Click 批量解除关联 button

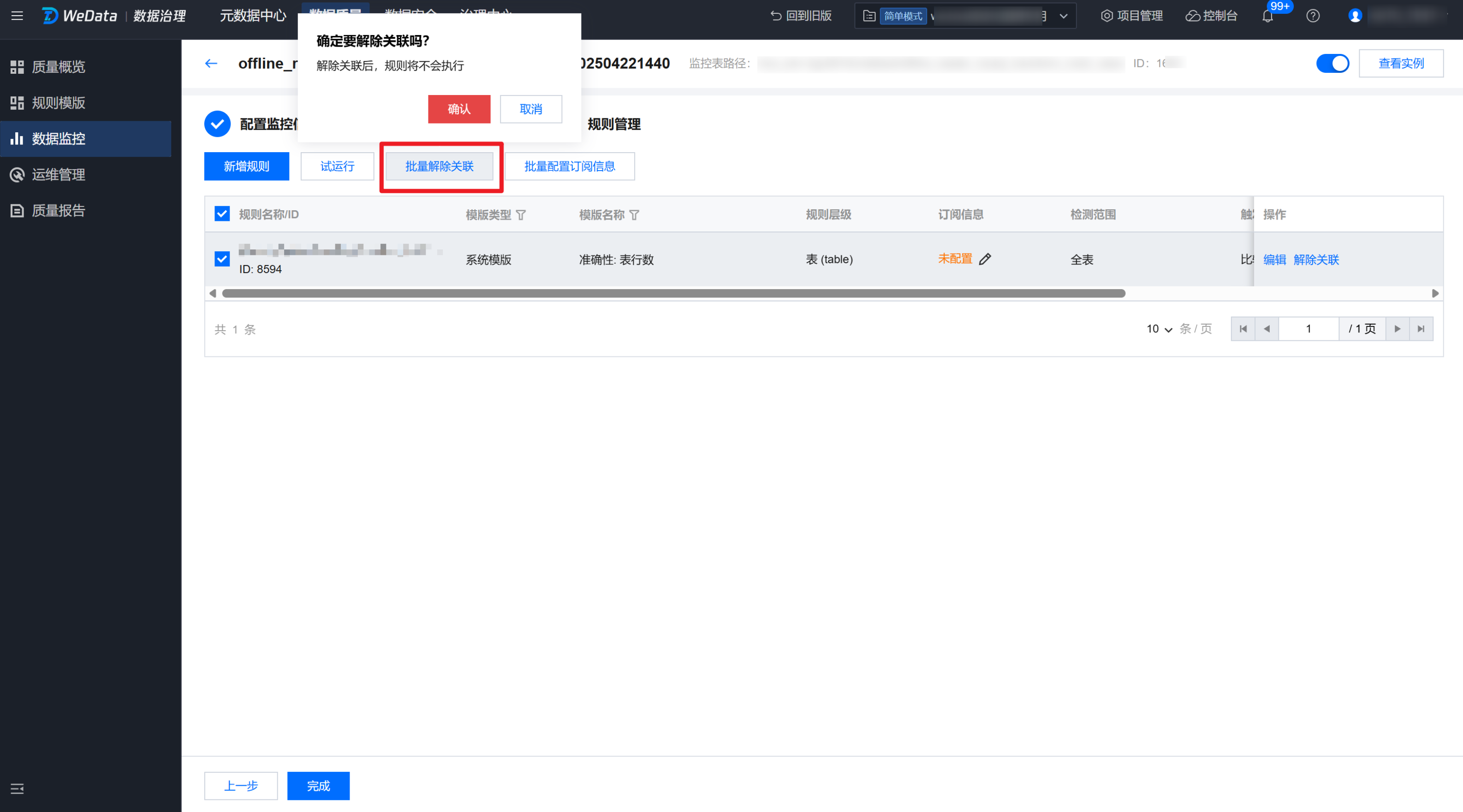(440, 166)
